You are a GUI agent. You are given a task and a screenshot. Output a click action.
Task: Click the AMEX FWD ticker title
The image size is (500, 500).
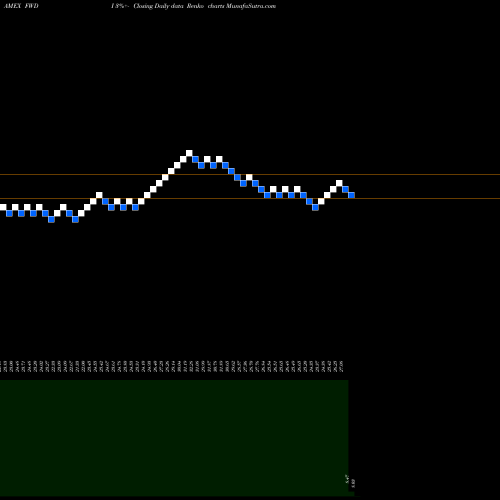21,6
